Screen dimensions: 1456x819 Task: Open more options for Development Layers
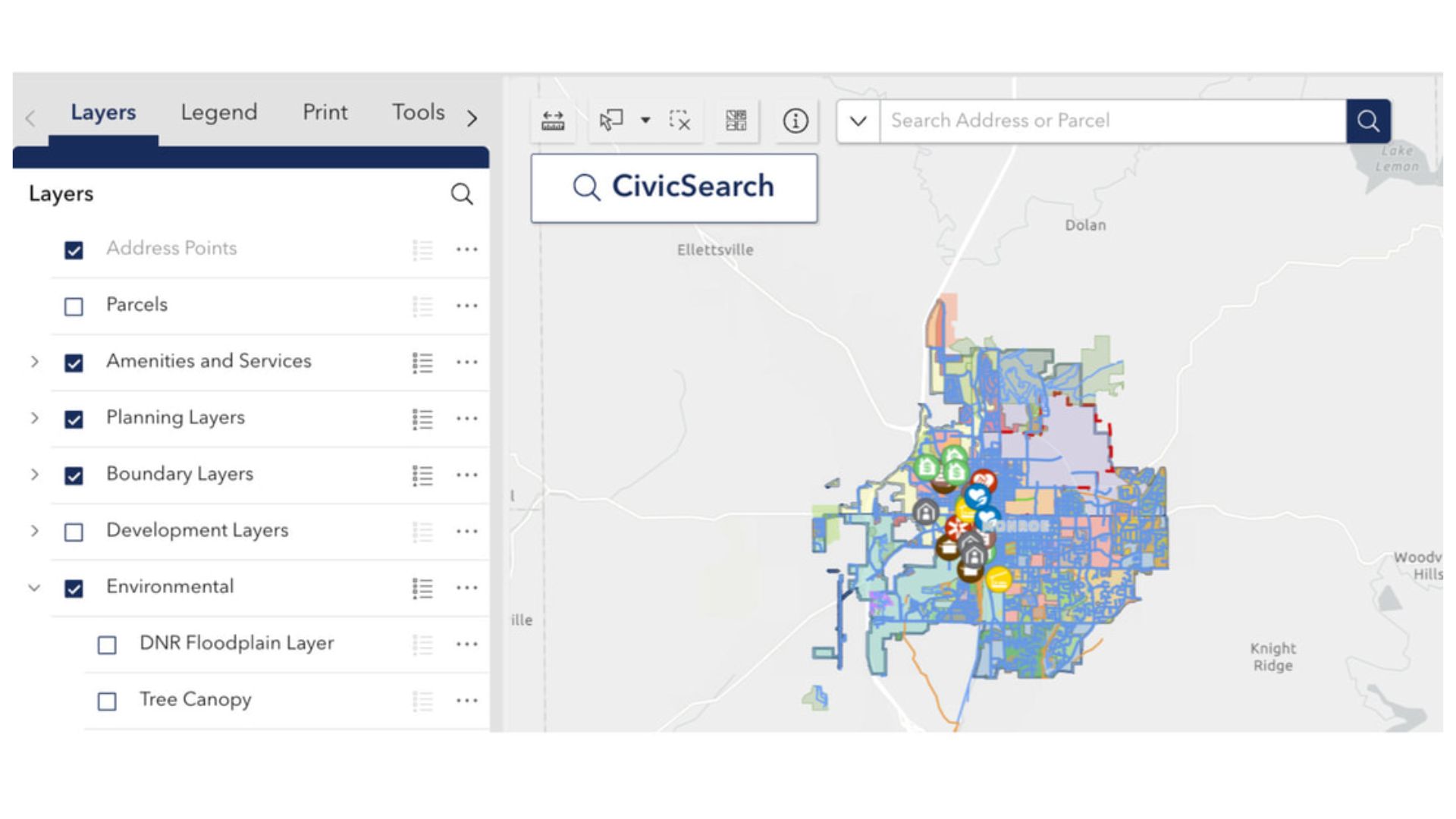[x=467, y=531]
